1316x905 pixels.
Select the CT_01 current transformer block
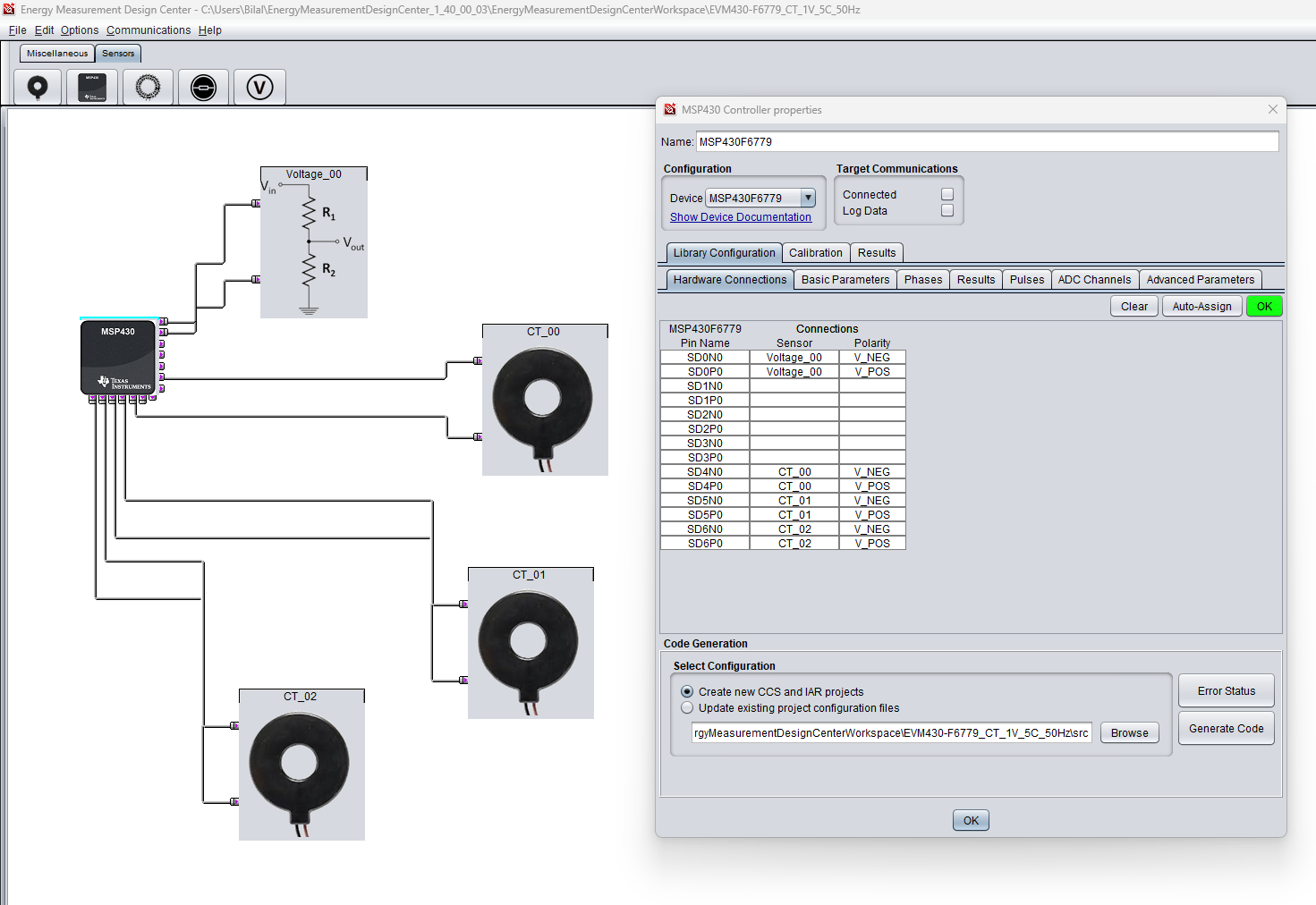531,643
